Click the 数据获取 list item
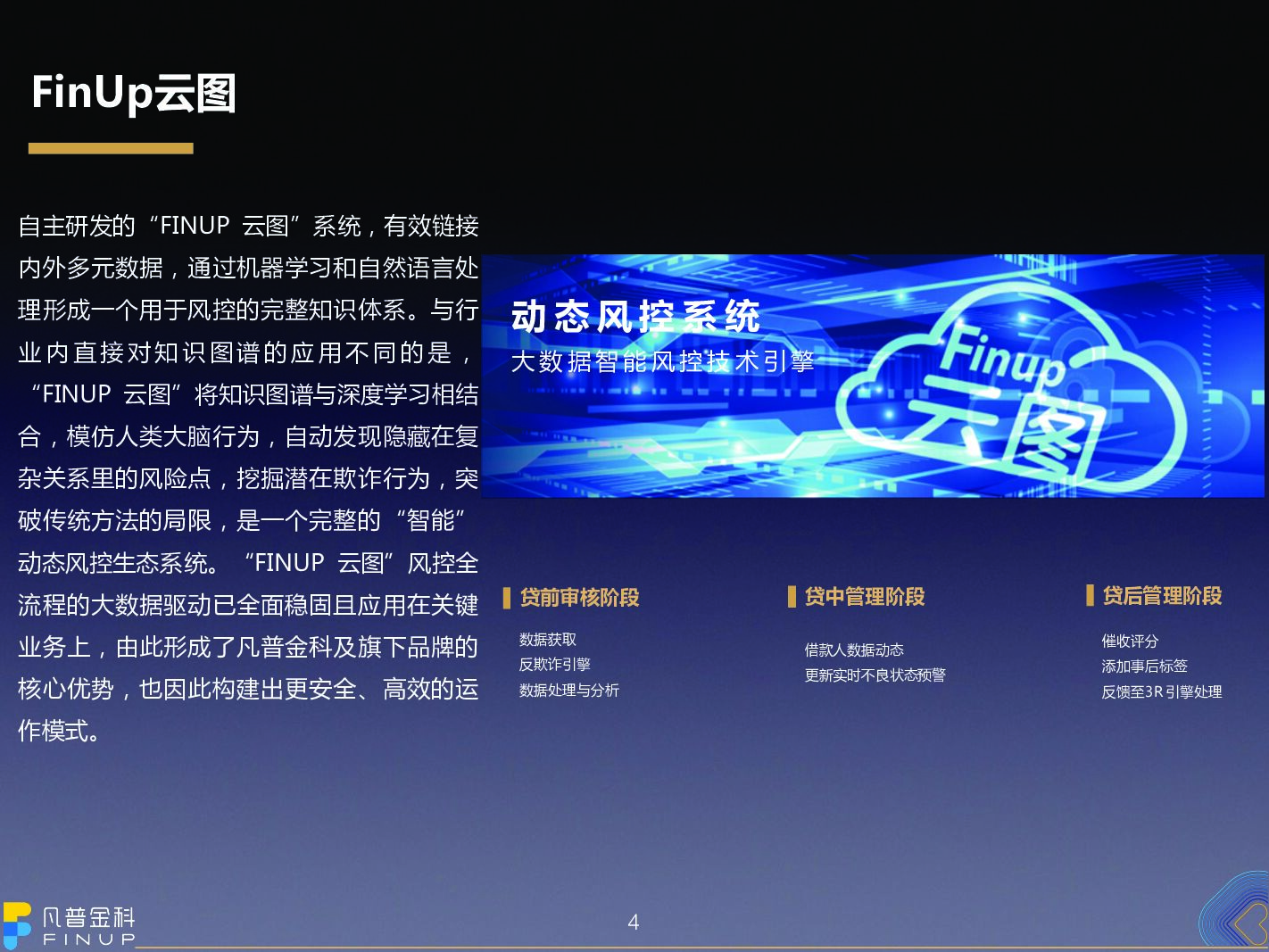The height and width of the screenshot is (952, 1269). [548, 640]
